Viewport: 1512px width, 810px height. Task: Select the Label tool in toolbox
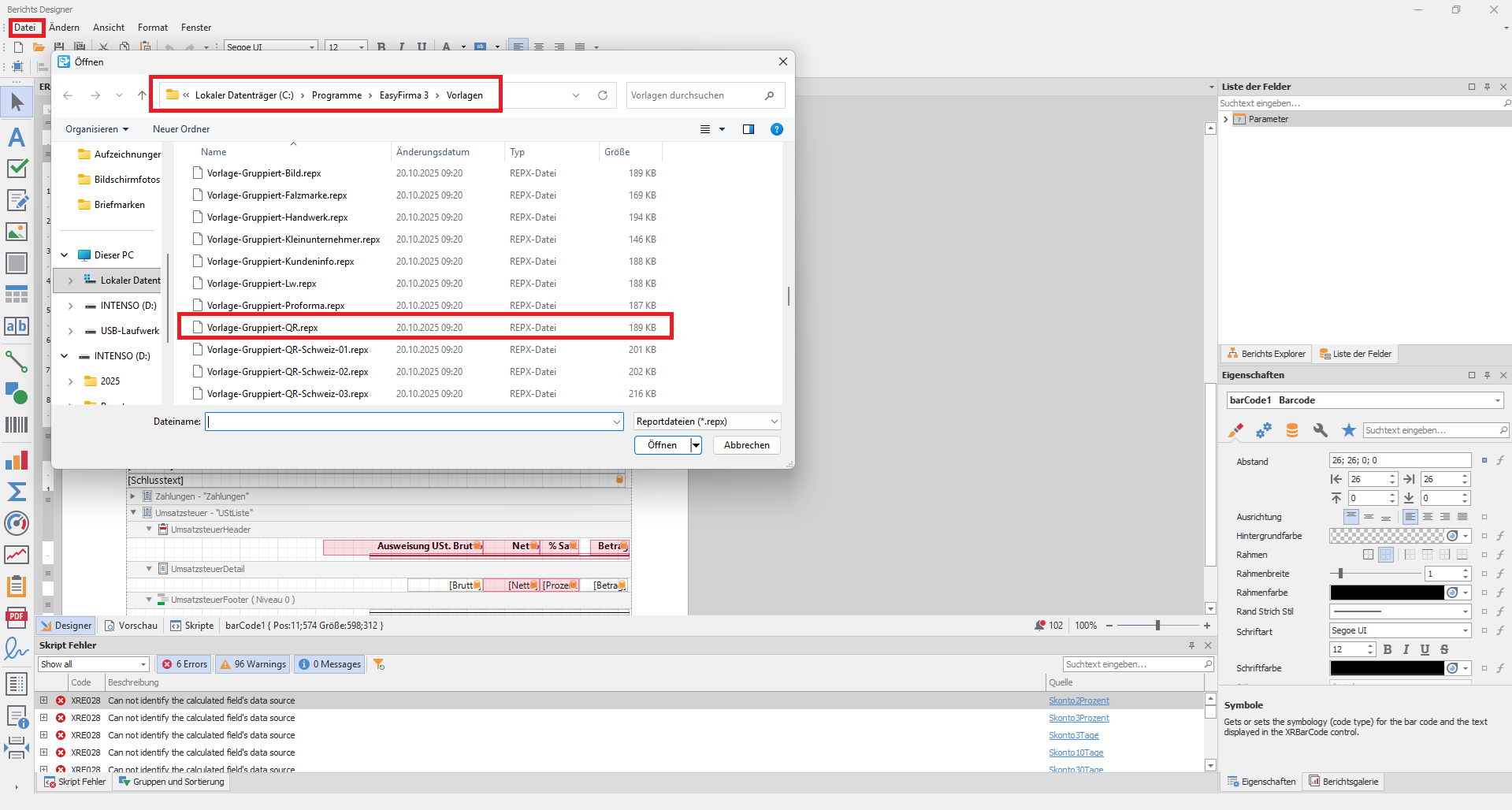point(17,137)
